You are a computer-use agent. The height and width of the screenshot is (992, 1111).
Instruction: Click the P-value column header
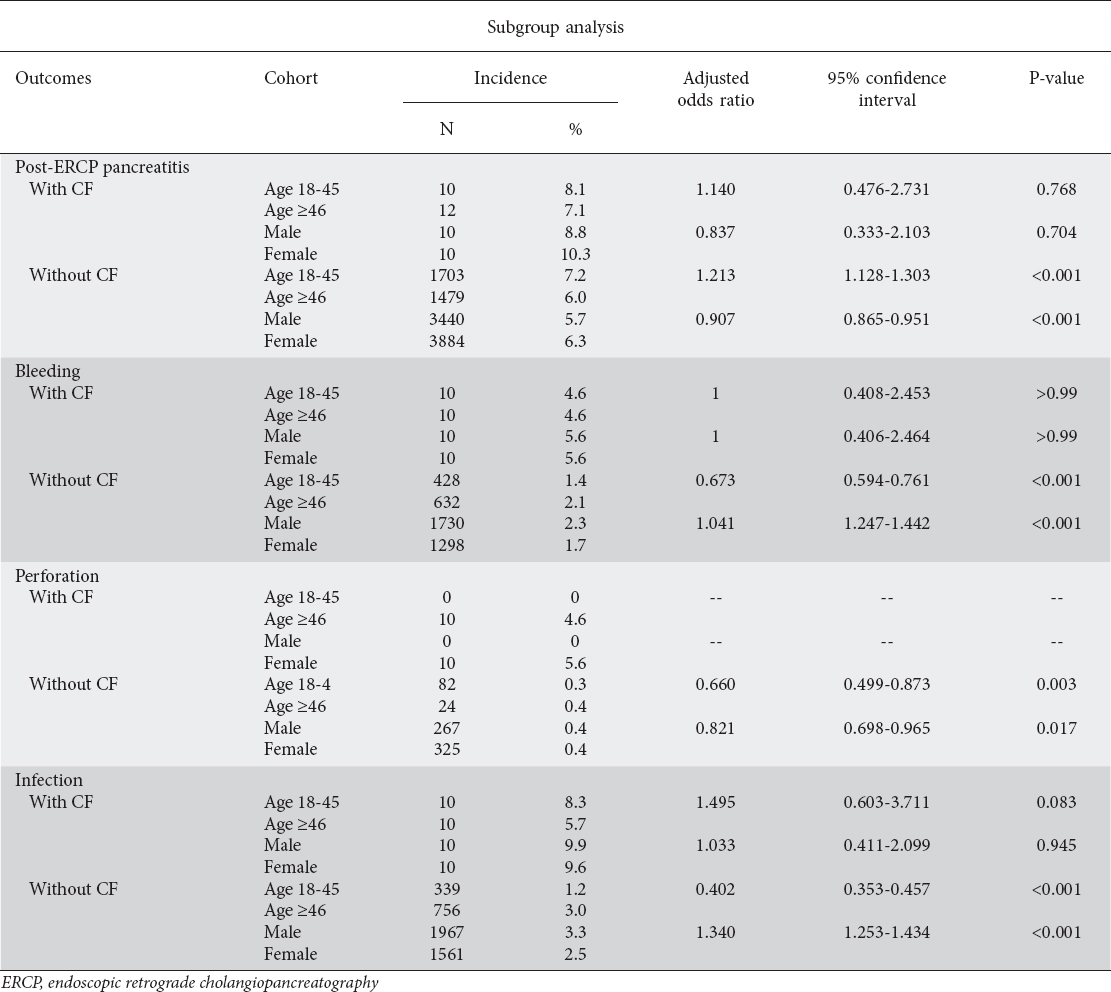[x=1056, y=78]
